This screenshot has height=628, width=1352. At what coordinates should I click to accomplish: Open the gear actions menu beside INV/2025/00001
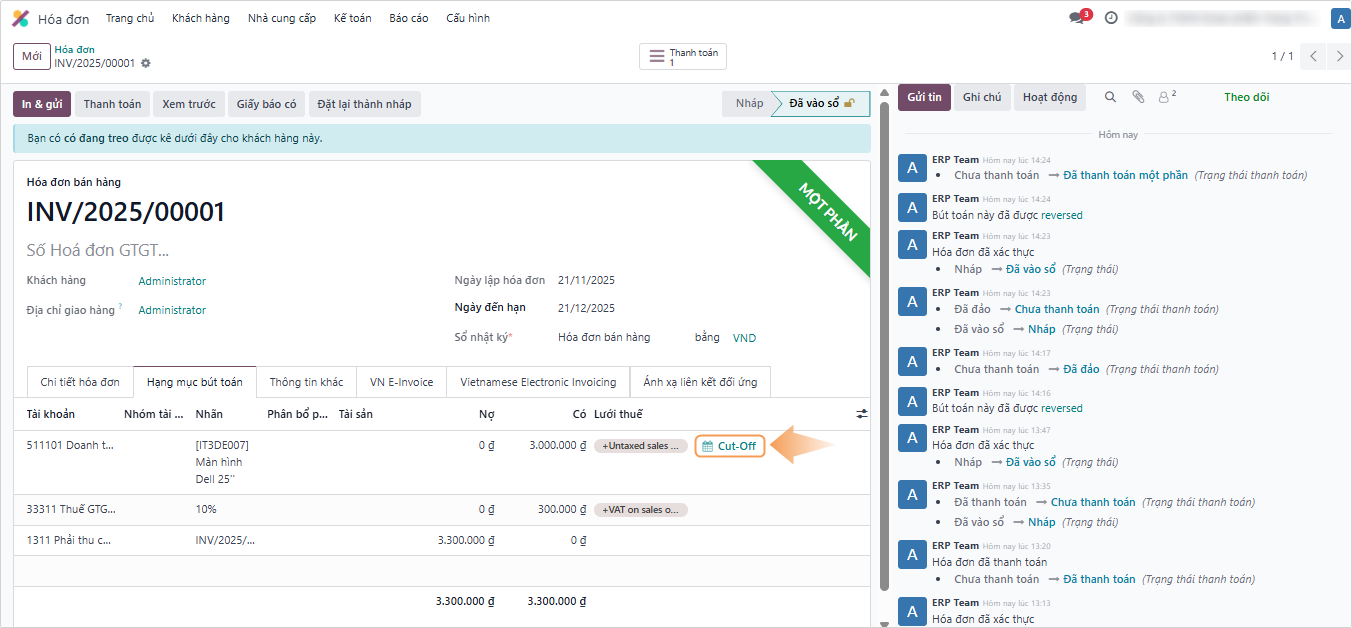pos(146,63)
